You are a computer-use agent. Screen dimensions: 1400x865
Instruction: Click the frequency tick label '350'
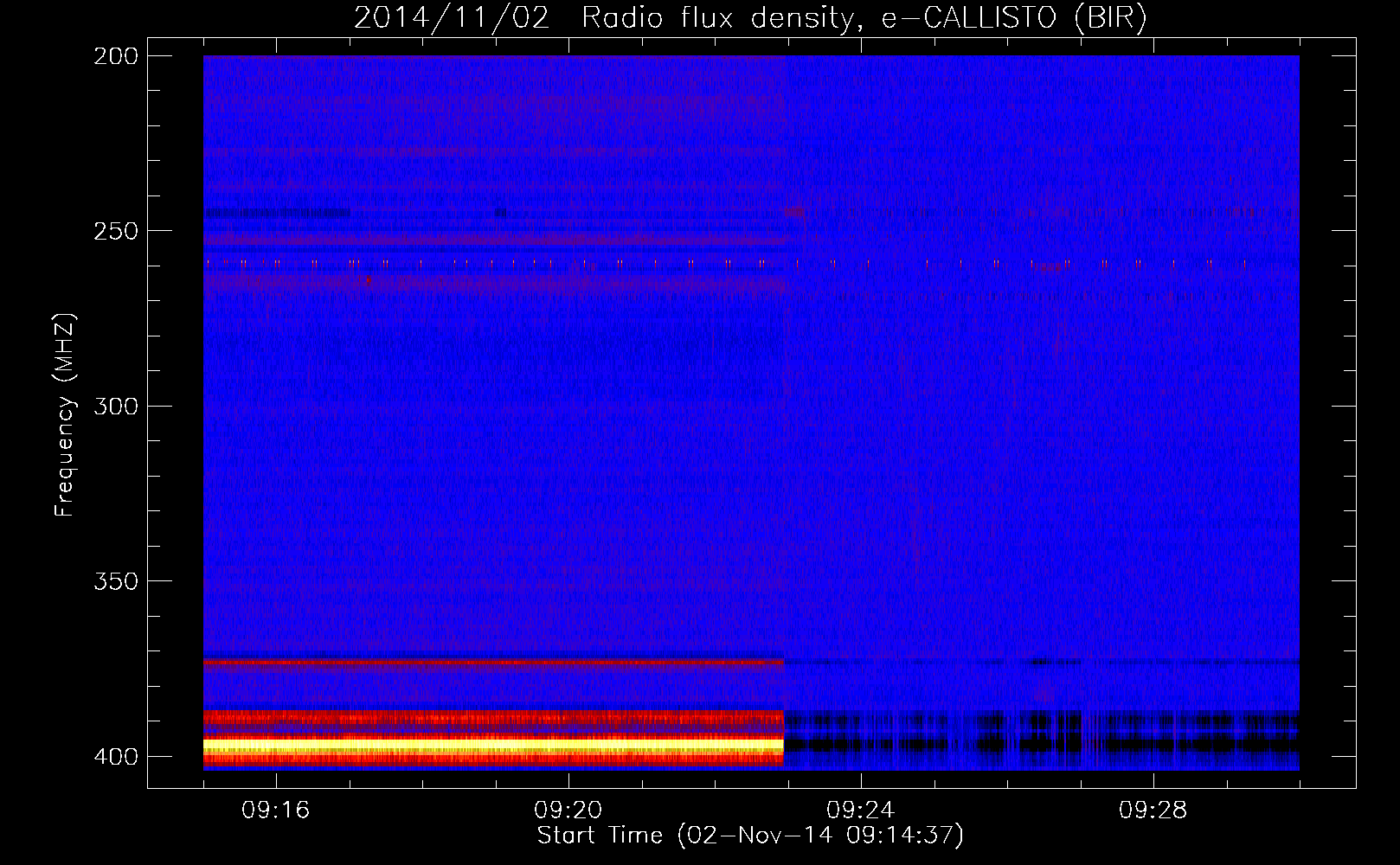click(x=116, y=581)
